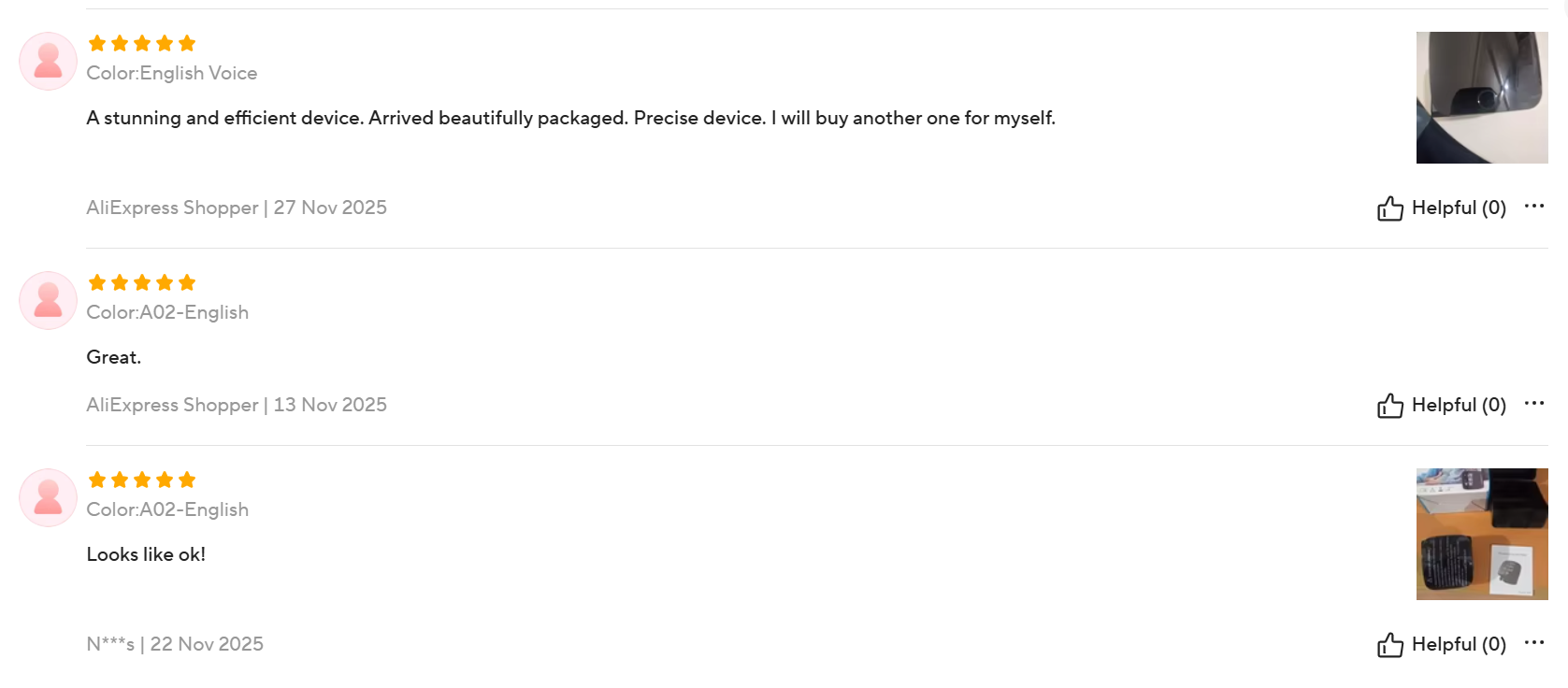This screenshot has height=688, width=1568.
Task: Click five-star rating on 'Great.' review
Action: click(141, 282)
